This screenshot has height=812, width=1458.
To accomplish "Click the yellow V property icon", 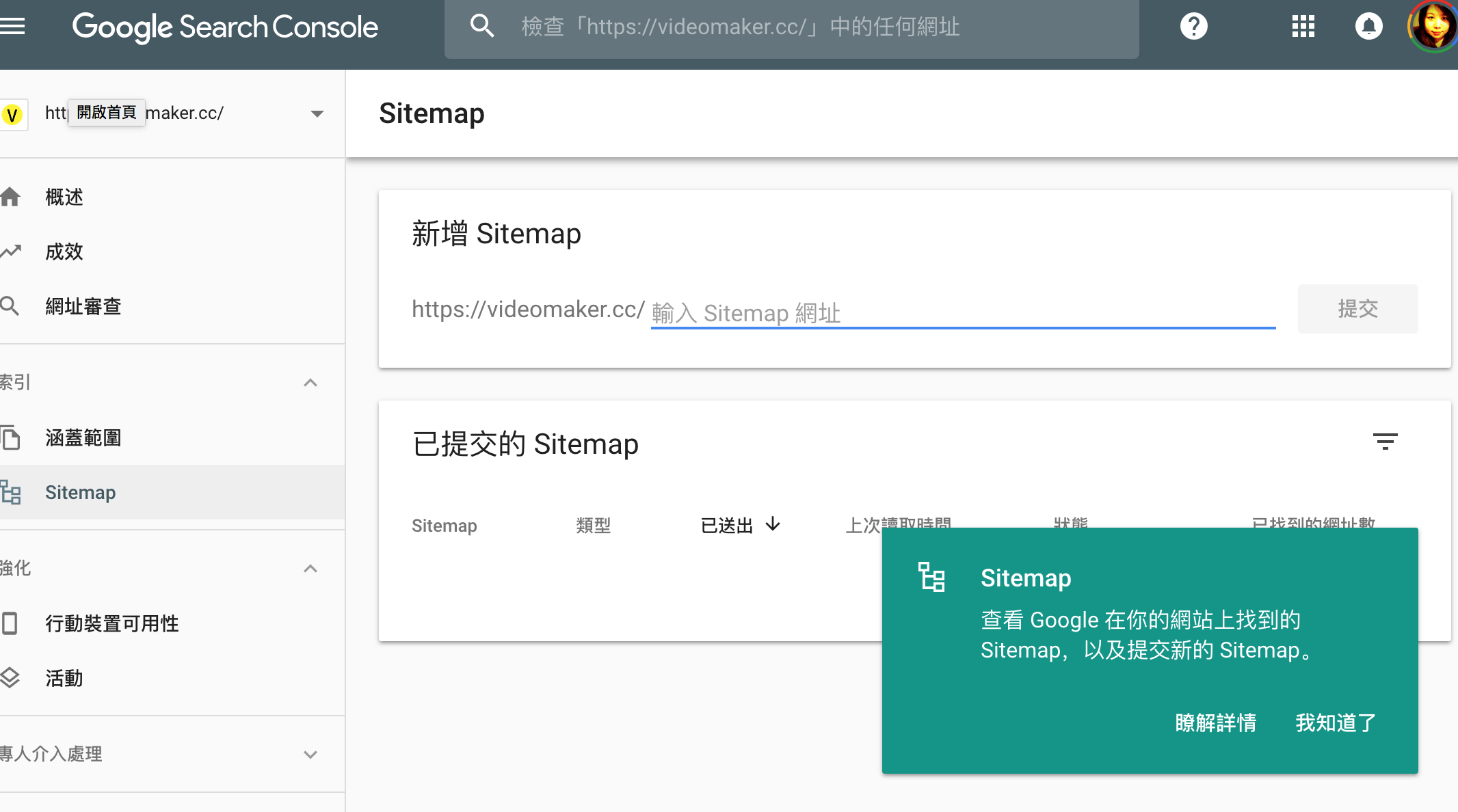I will (x=12, y=114).
